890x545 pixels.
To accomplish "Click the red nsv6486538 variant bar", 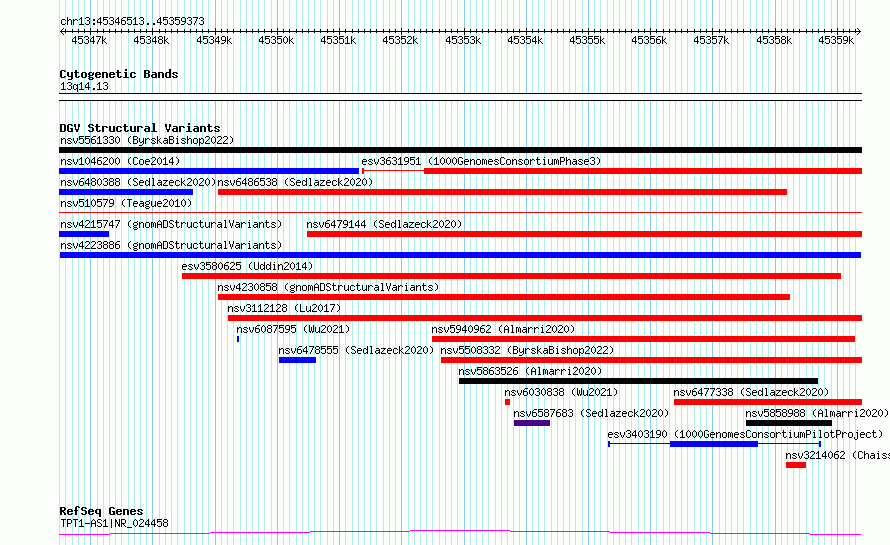I will pyautogui.click(x=502, y=192).
